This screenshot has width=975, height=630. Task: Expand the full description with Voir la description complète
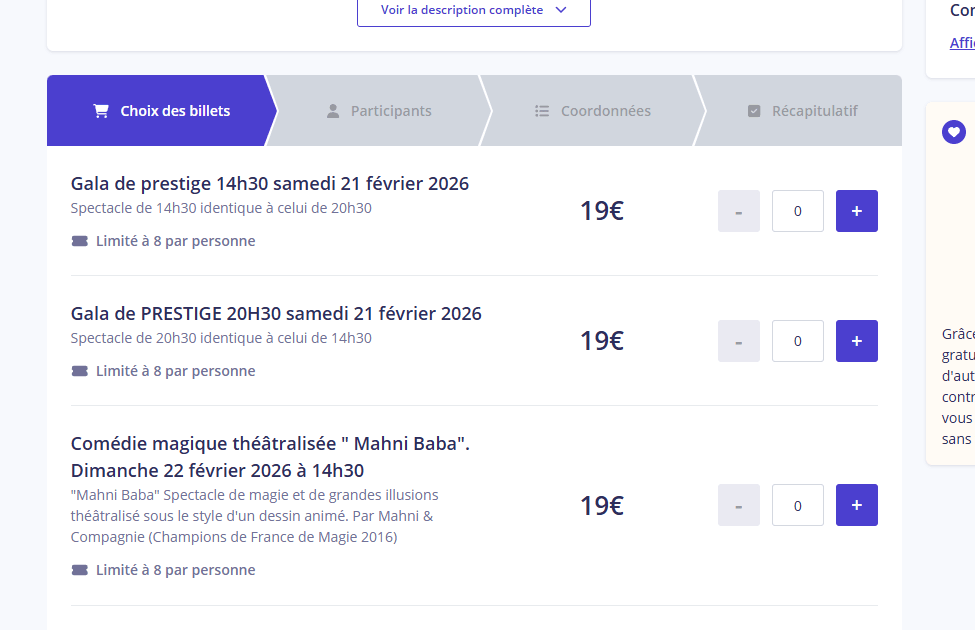coord(473,10)
